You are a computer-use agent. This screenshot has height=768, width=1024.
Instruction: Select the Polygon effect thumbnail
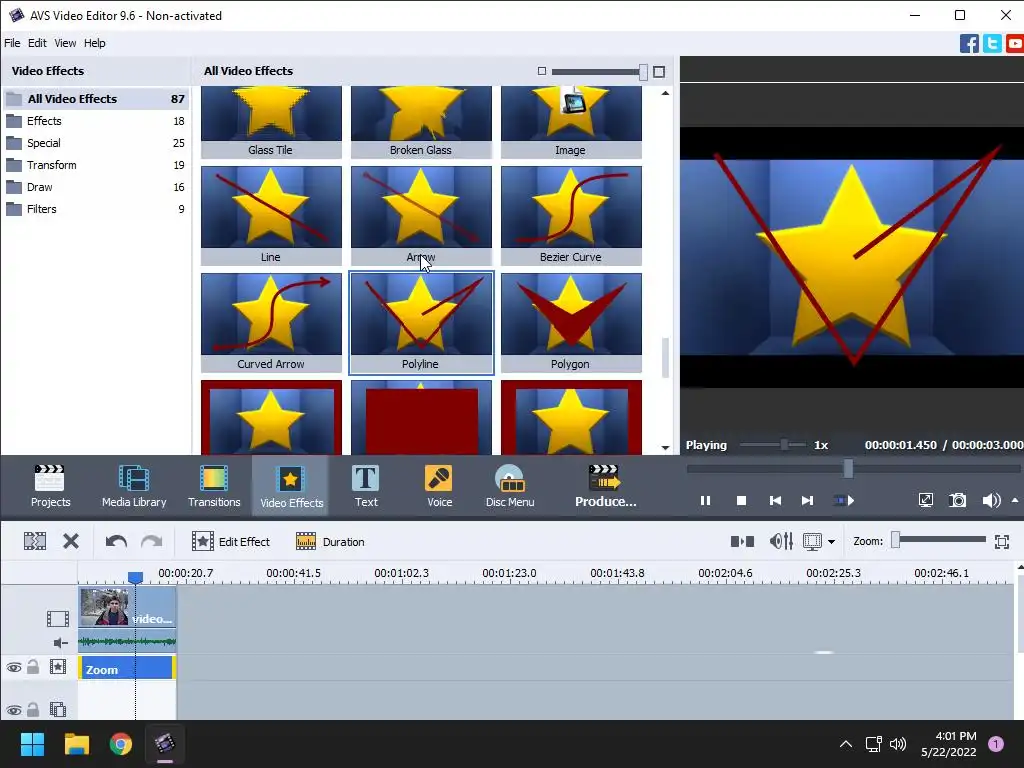(571, 323)
